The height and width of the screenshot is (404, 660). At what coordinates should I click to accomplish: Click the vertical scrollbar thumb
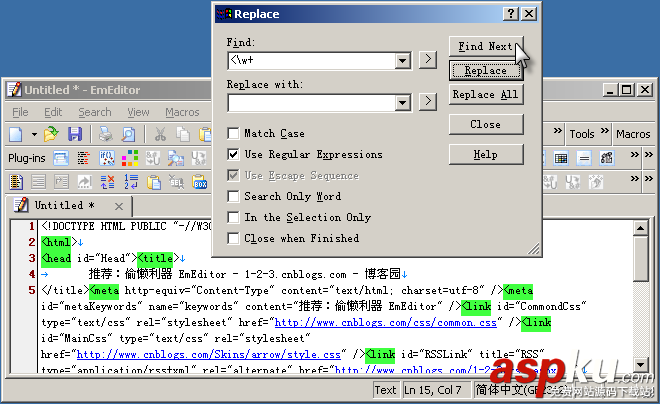pos(641,259)
